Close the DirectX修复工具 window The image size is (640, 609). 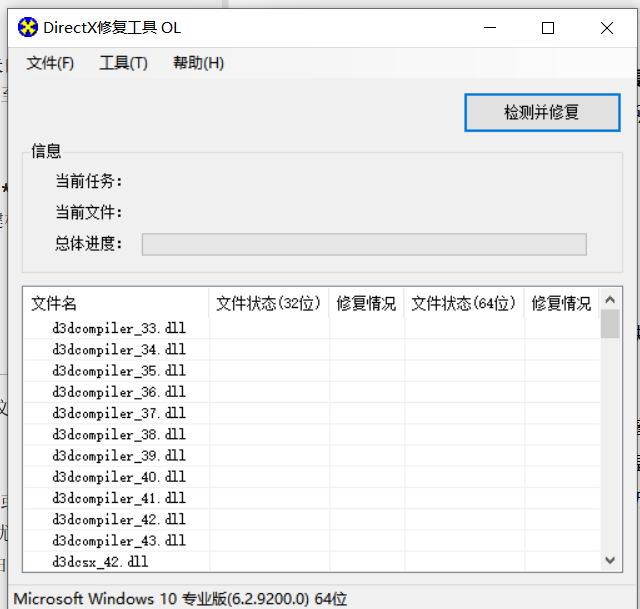[607, 28]
